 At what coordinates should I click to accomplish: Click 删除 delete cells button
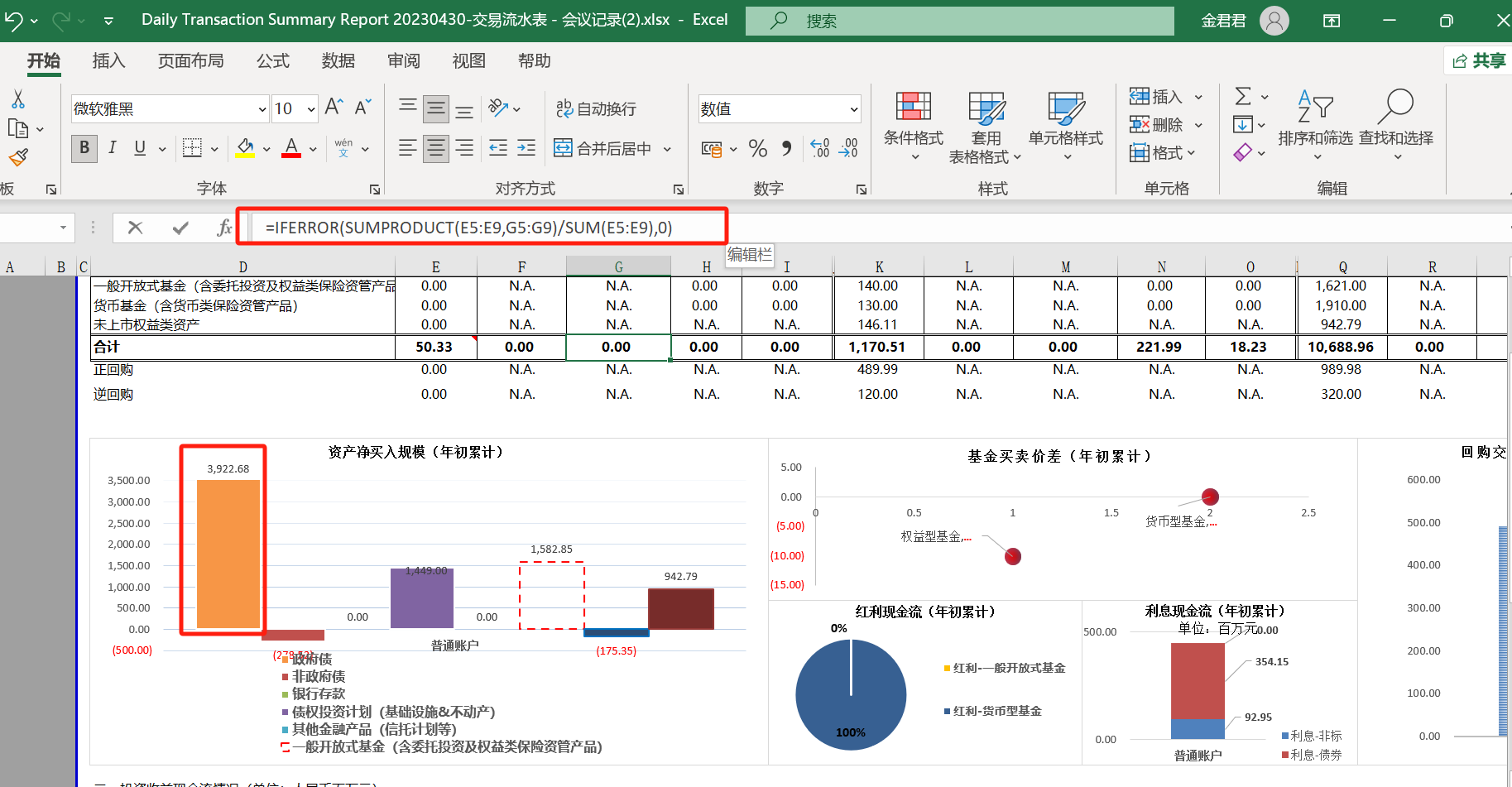click(x=1156, y=125)
